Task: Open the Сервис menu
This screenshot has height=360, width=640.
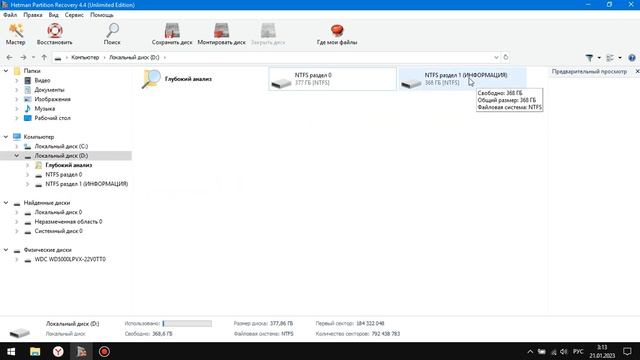Action: [74, 15]
